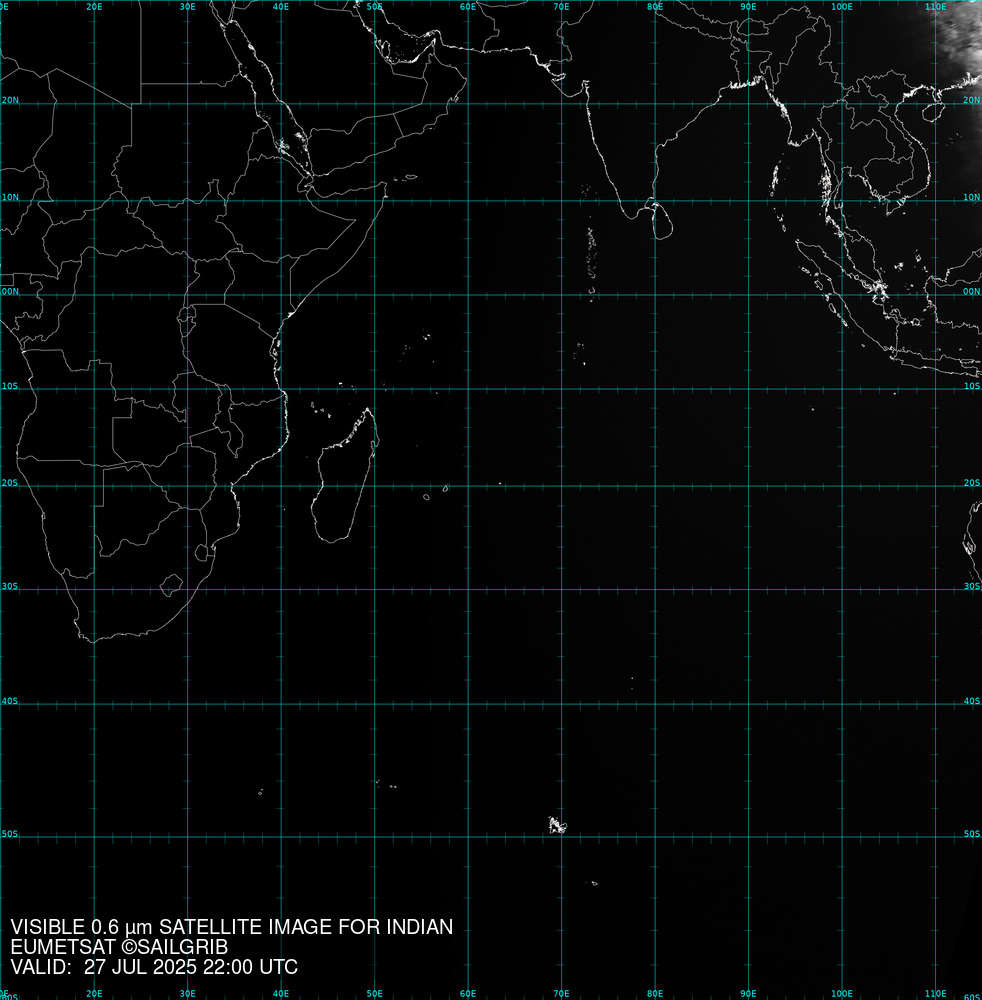The height and width of the screenshot is (1000, 982).
Task: Click the top 60E longitude label
Action: [468, 7]
